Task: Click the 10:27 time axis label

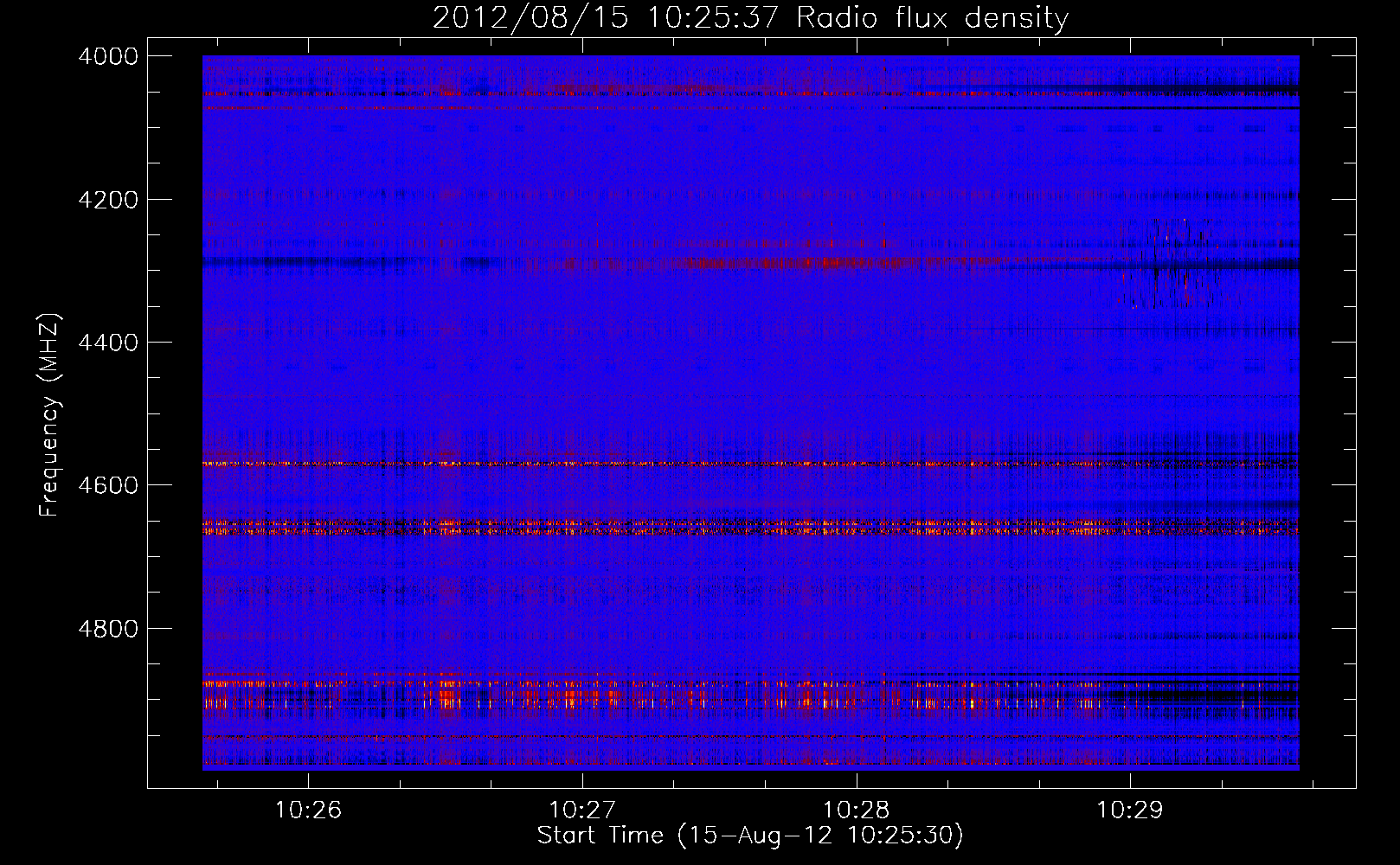Action: click(x=582, y=810)
